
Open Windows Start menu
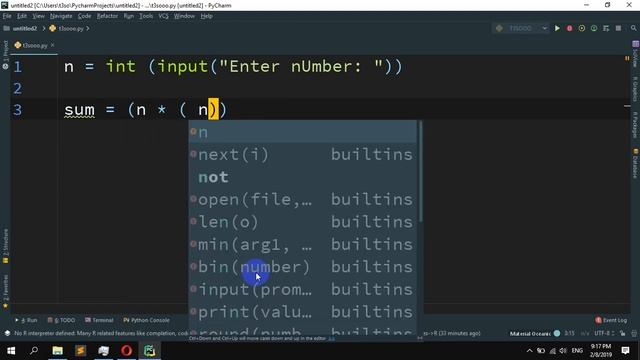coord(11,351)
